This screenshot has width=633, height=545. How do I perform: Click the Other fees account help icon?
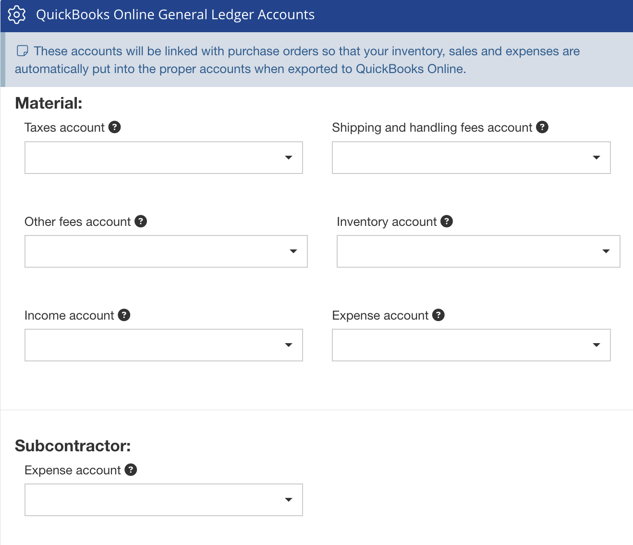[x=141, y=221]
